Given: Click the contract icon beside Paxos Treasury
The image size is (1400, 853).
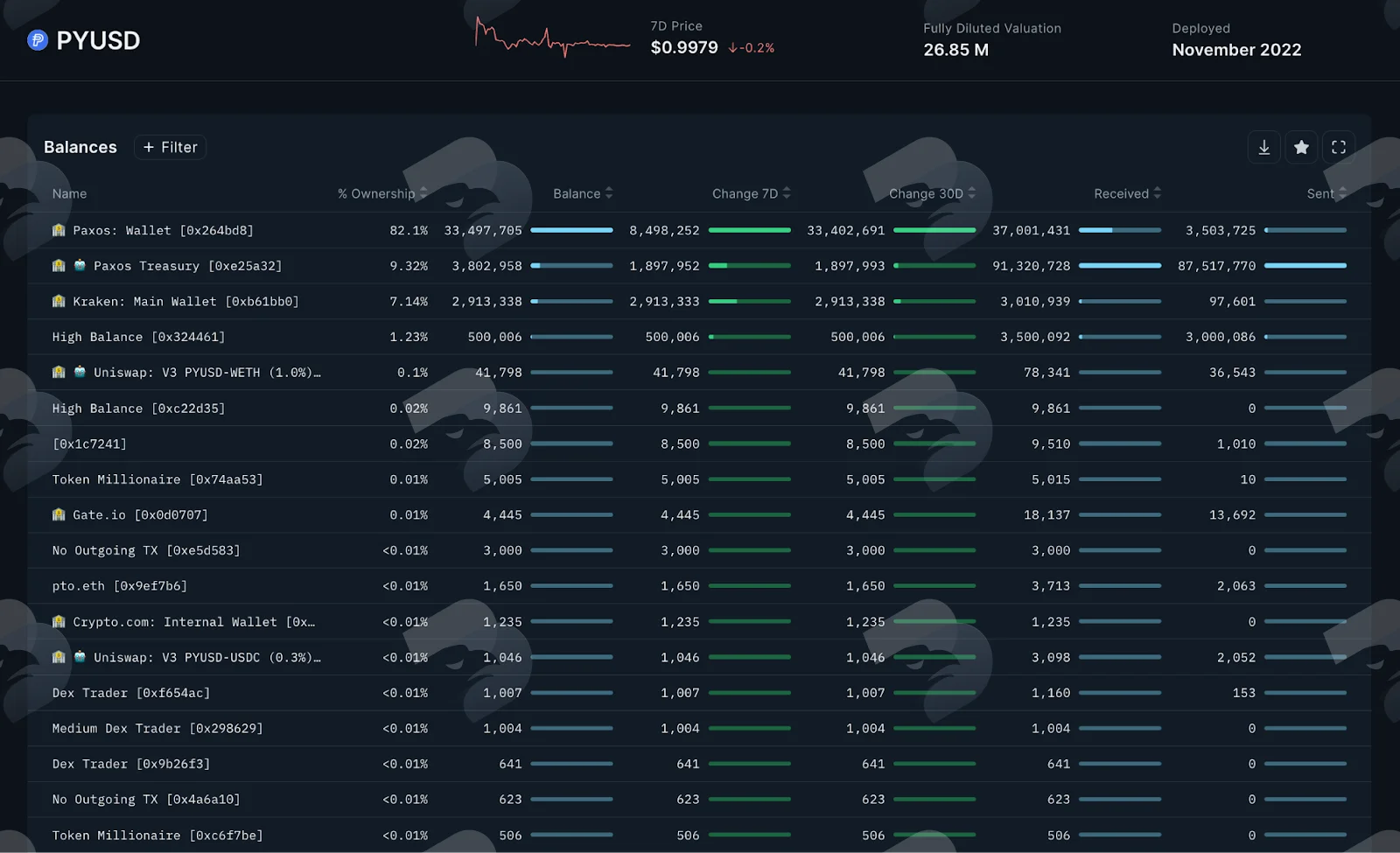Looking at the screenshot, I should point(80,265).
